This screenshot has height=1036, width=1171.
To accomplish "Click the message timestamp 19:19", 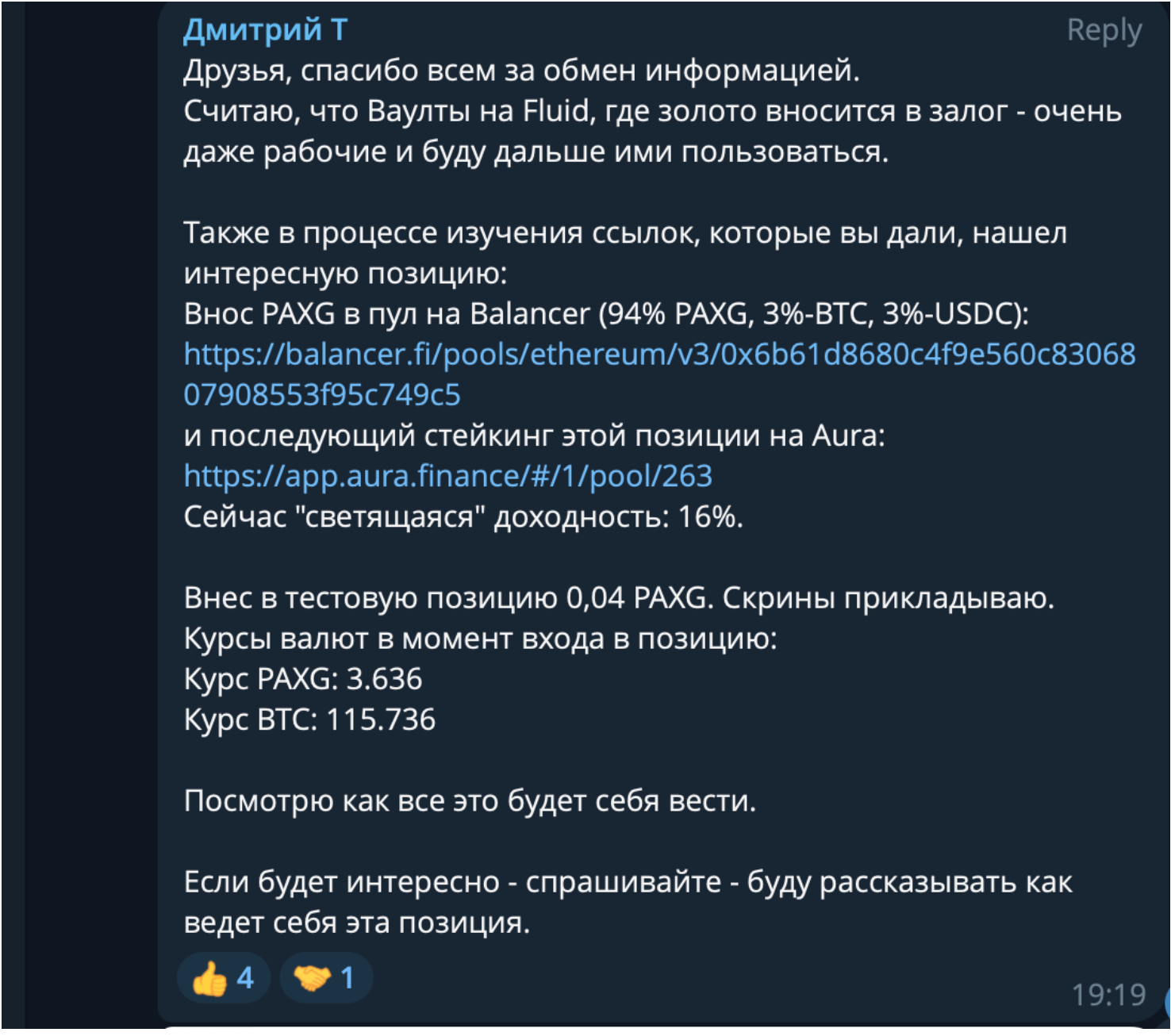I will pos(1108,994).
